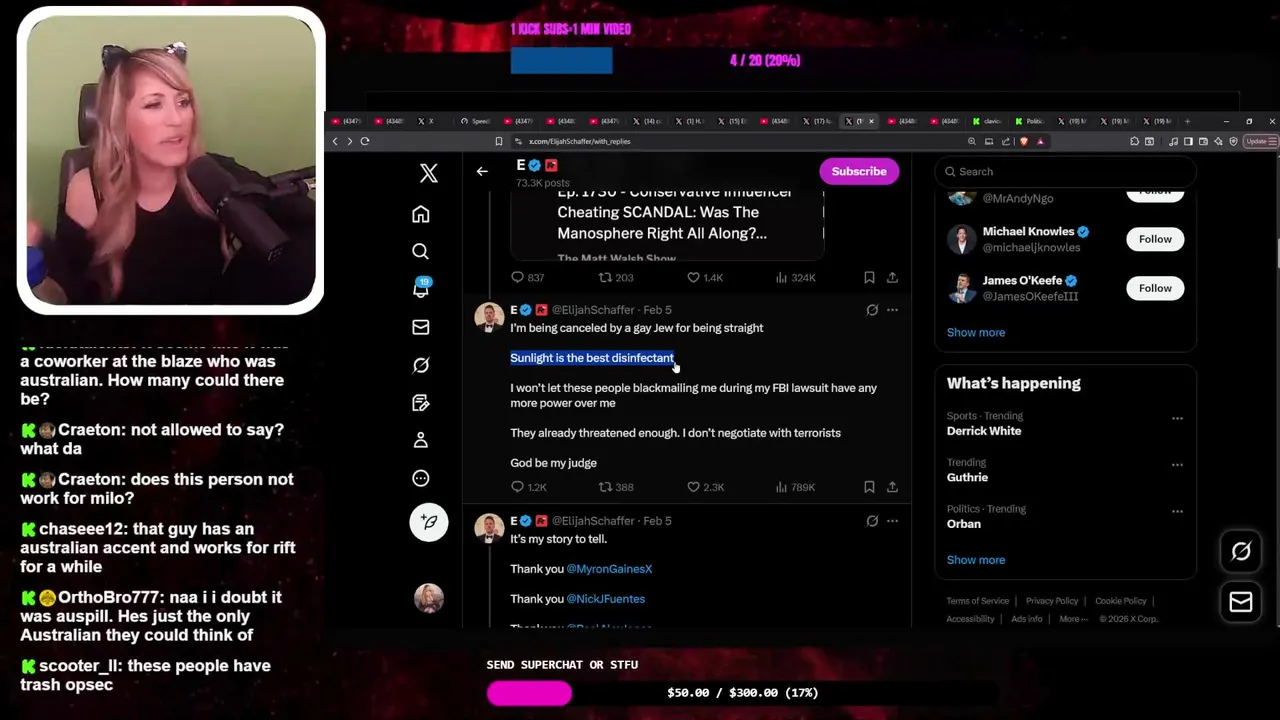Image resolution: width=1280 pixels, height=720 pixels.
Task: Open the Terms of Service link
Action: coord(978,601)
